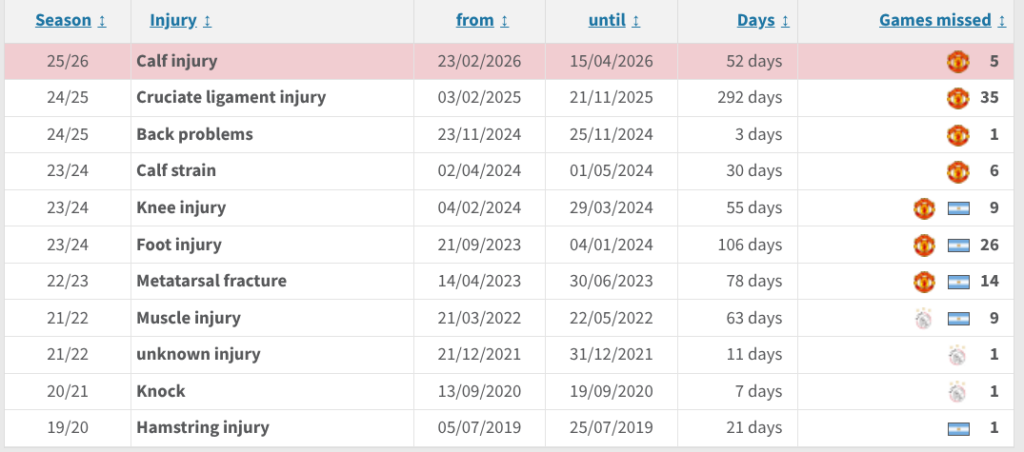Click Argentina flag in Knee injury row
The height and width of the screenshot is (452, 1024).
(x=958, y=208)
